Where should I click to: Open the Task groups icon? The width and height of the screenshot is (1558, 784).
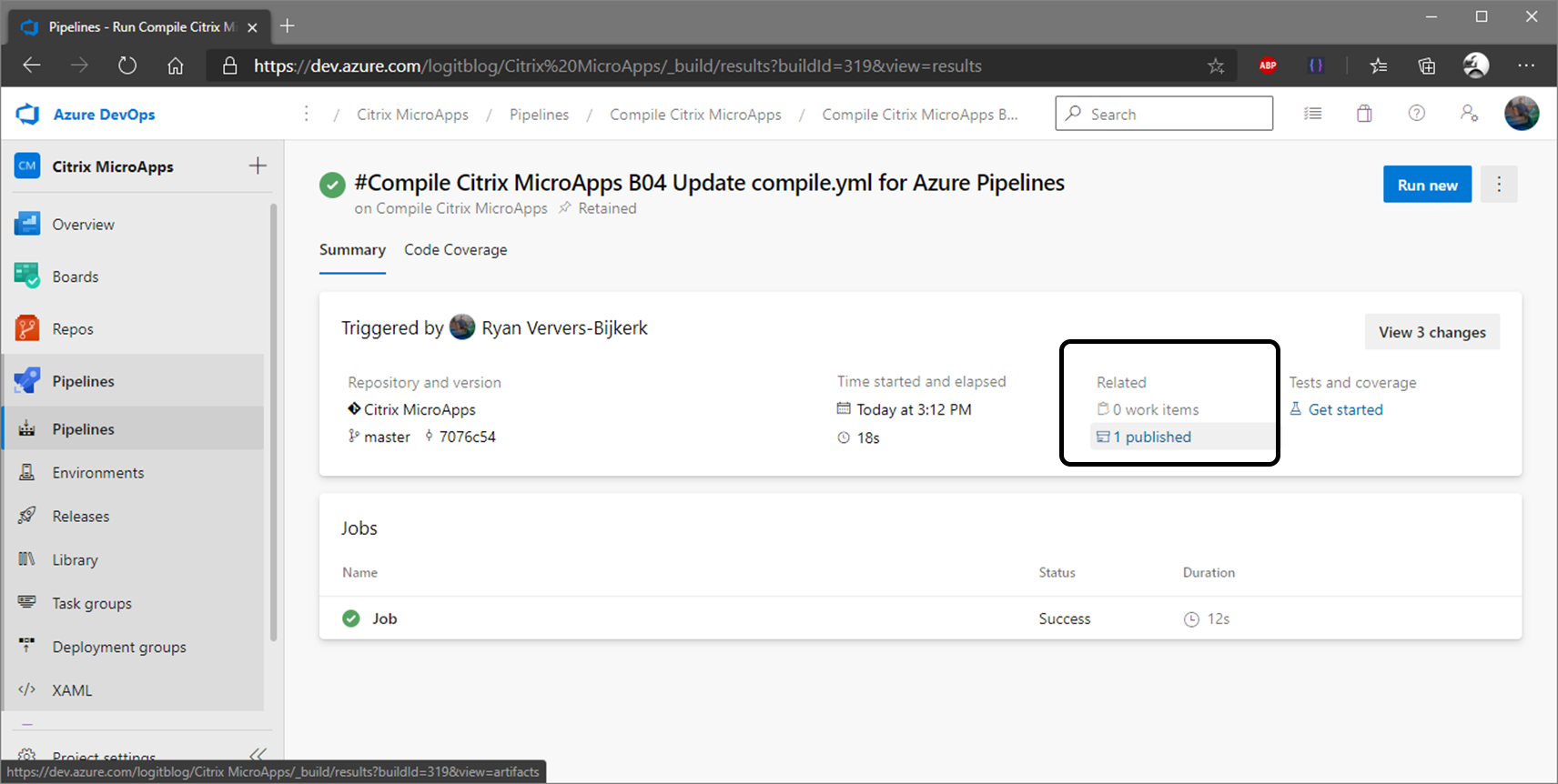click(x=27, y=603)
